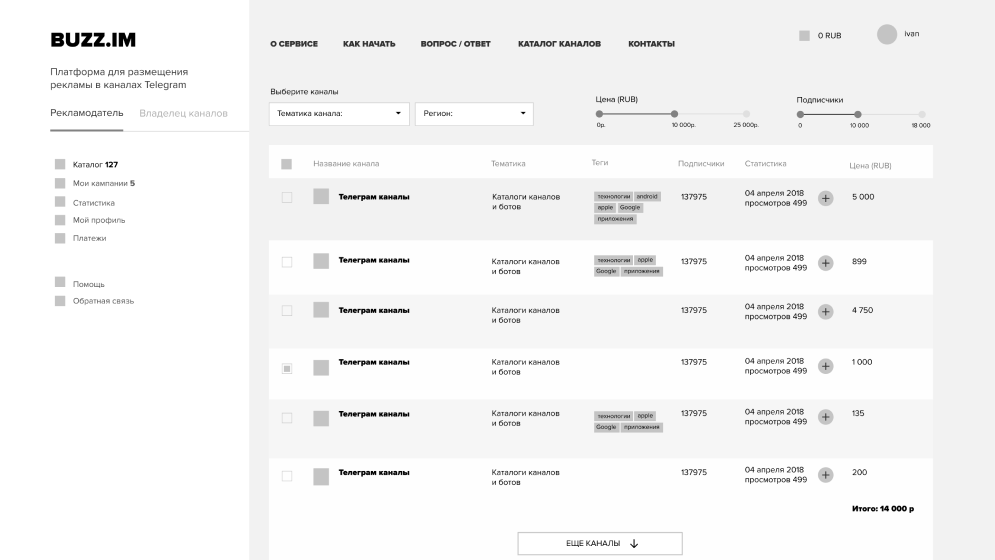Screen dimensions: 995x560
Task: Click the Статистика sidebar icon
Action: coord(60,202)
